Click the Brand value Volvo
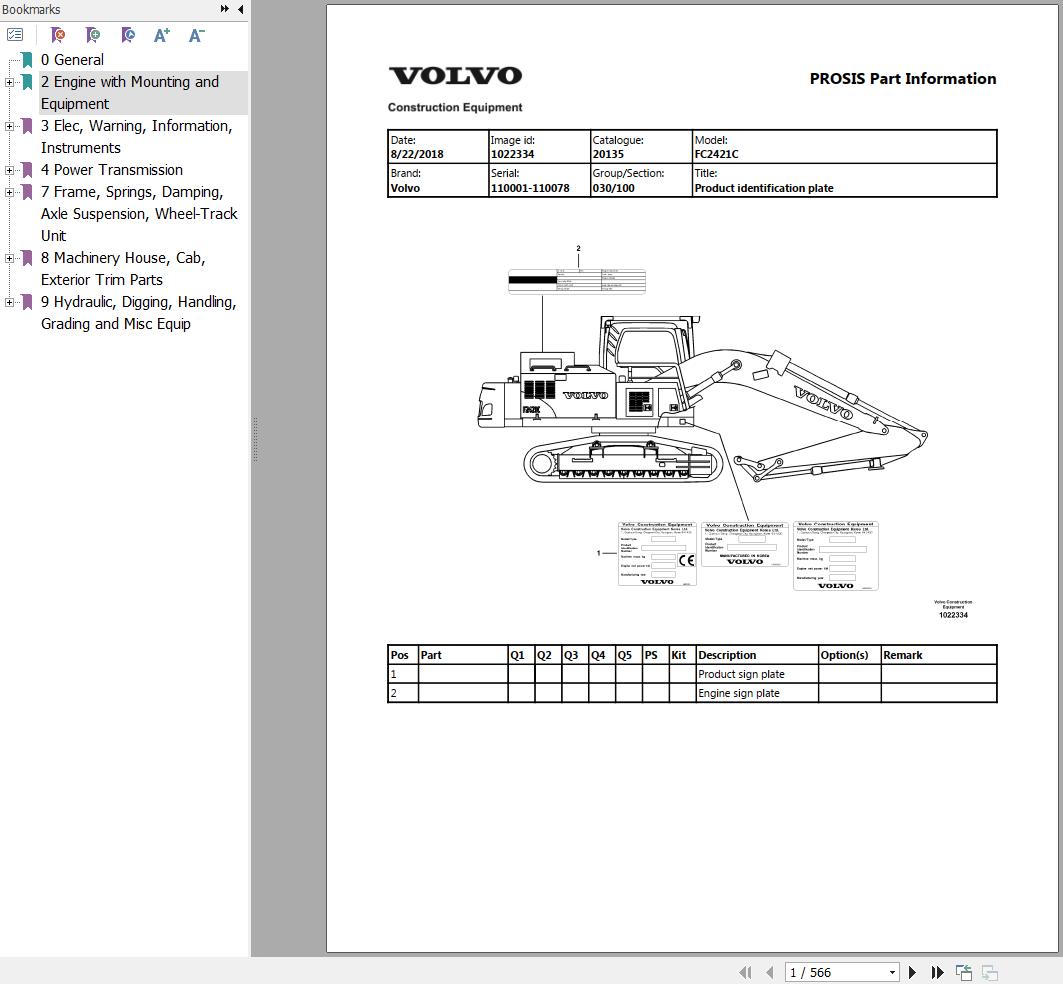Image resolution: width=1063 pixels, height=984 pixels. [405, 188]
